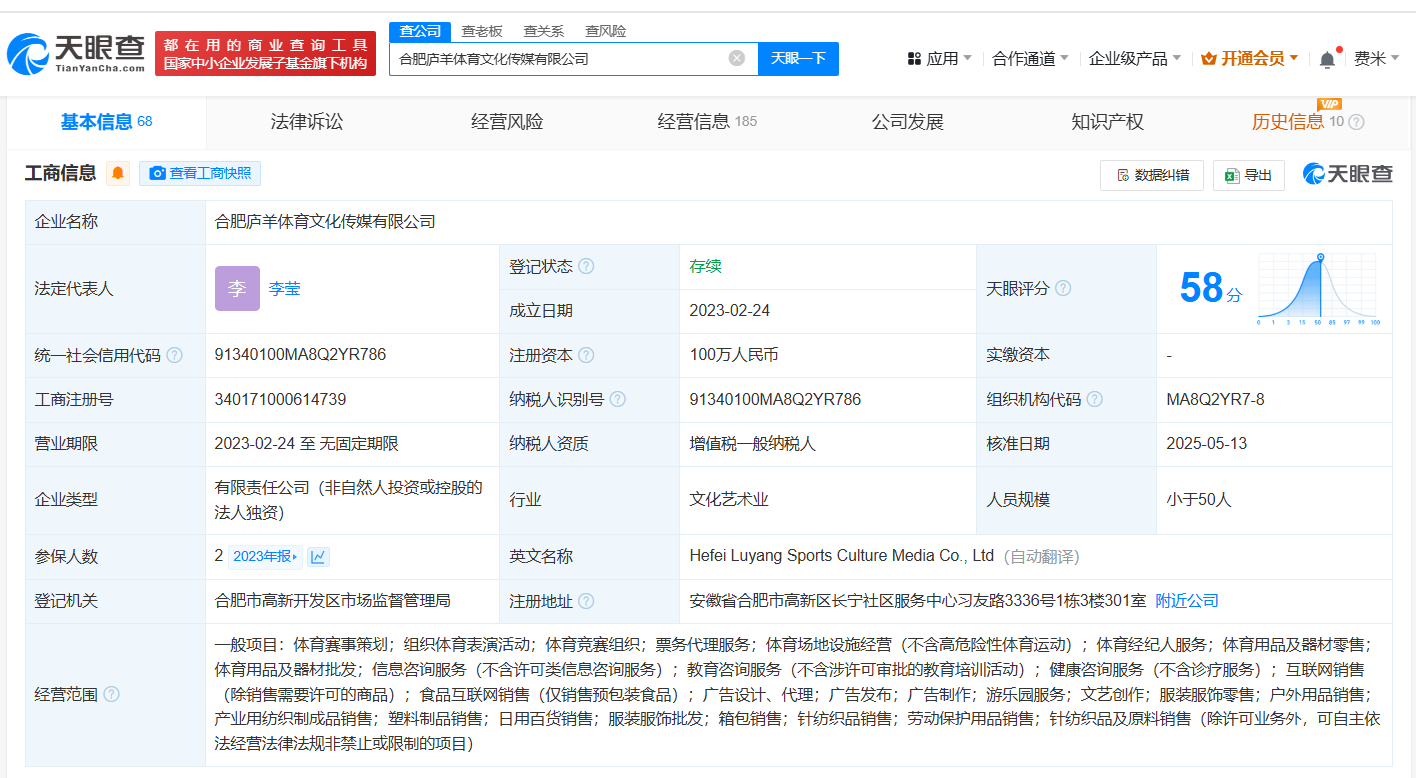Click the TianYanCha logo in header

[x=76, y=54]
